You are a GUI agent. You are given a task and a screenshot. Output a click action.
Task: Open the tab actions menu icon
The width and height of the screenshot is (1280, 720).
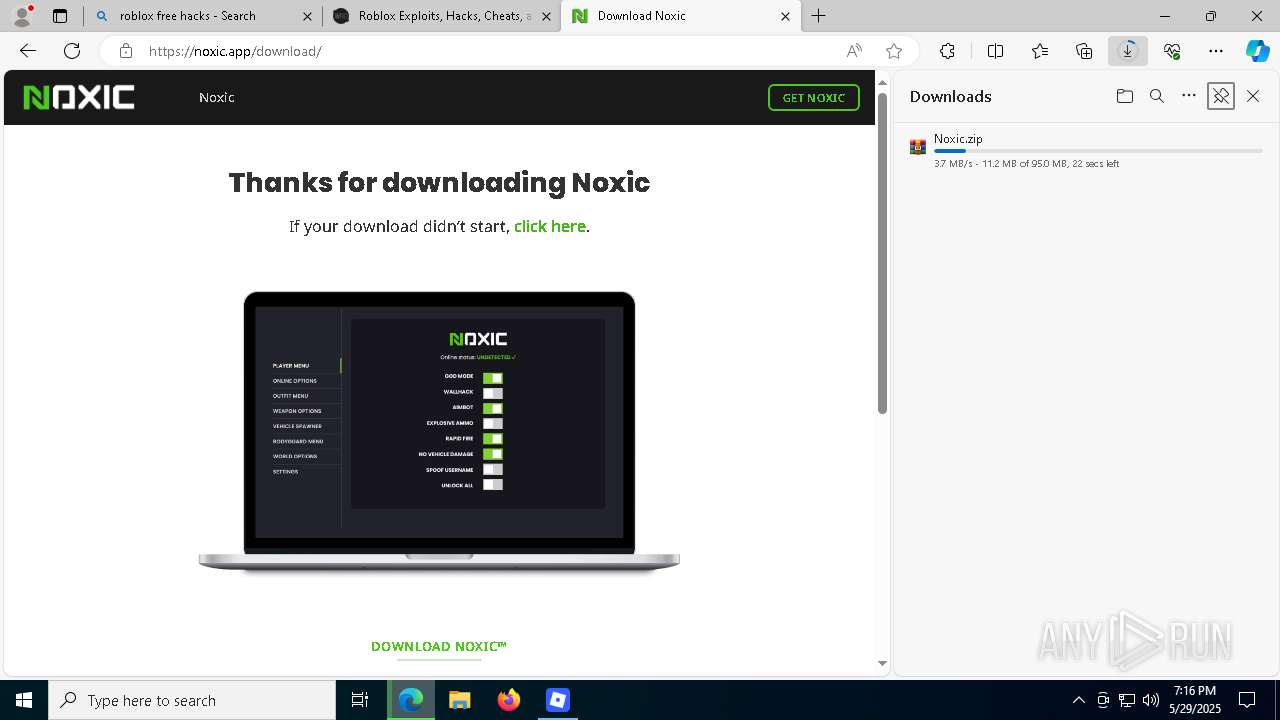click(60, 16)
